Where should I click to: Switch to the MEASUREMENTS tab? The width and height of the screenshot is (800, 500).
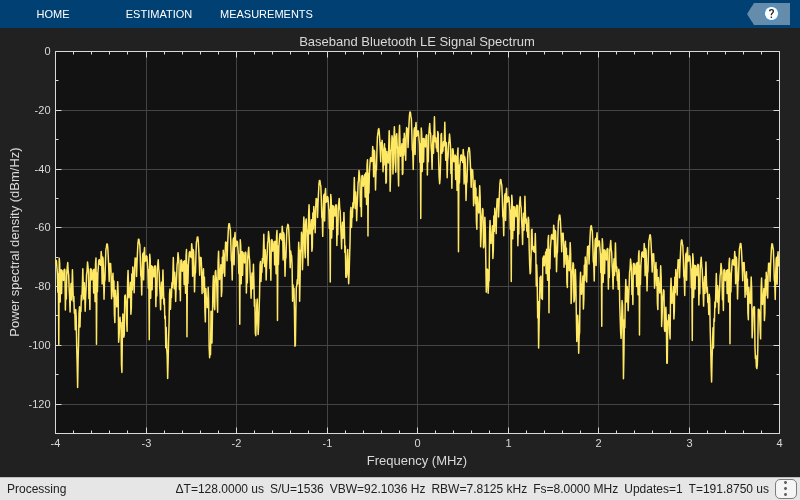[266, 14]
